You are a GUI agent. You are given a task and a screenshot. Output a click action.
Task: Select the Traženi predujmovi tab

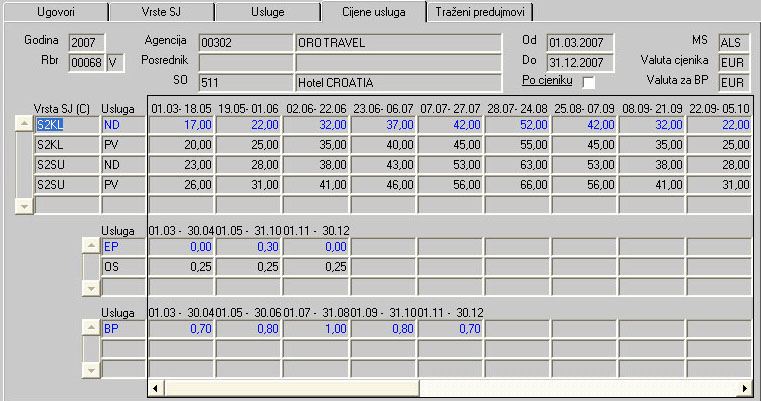pos(479,12)
